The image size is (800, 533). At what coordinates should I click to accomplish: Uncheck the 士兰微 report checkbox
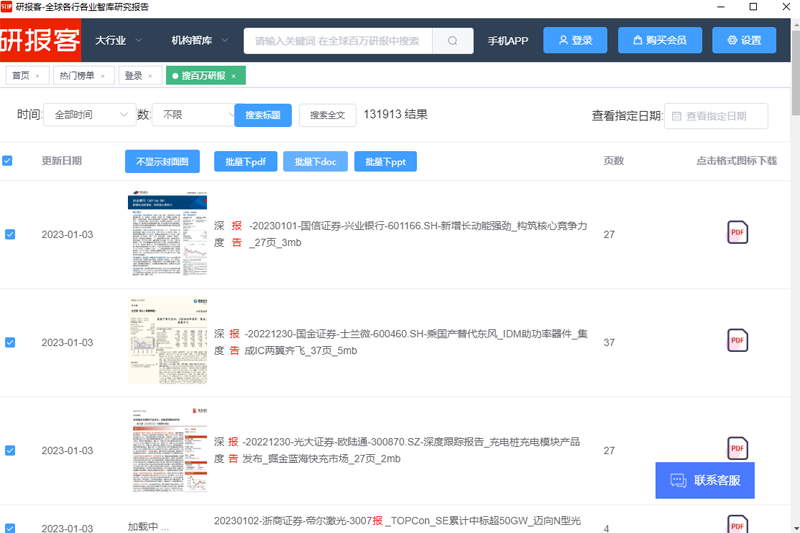[10, 342]
